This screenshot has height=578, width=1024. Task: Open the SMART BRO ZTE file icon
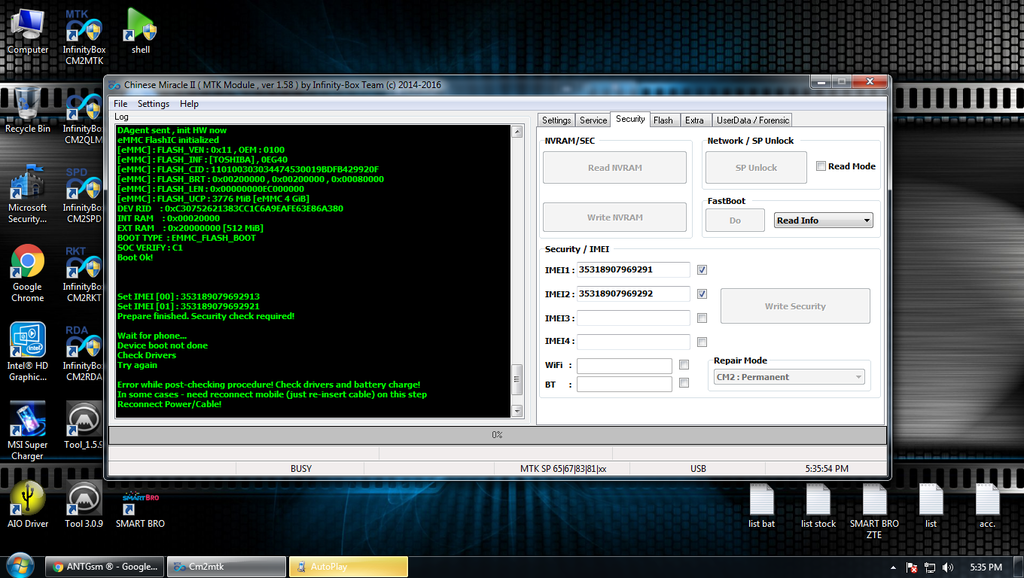coord(874,511)
